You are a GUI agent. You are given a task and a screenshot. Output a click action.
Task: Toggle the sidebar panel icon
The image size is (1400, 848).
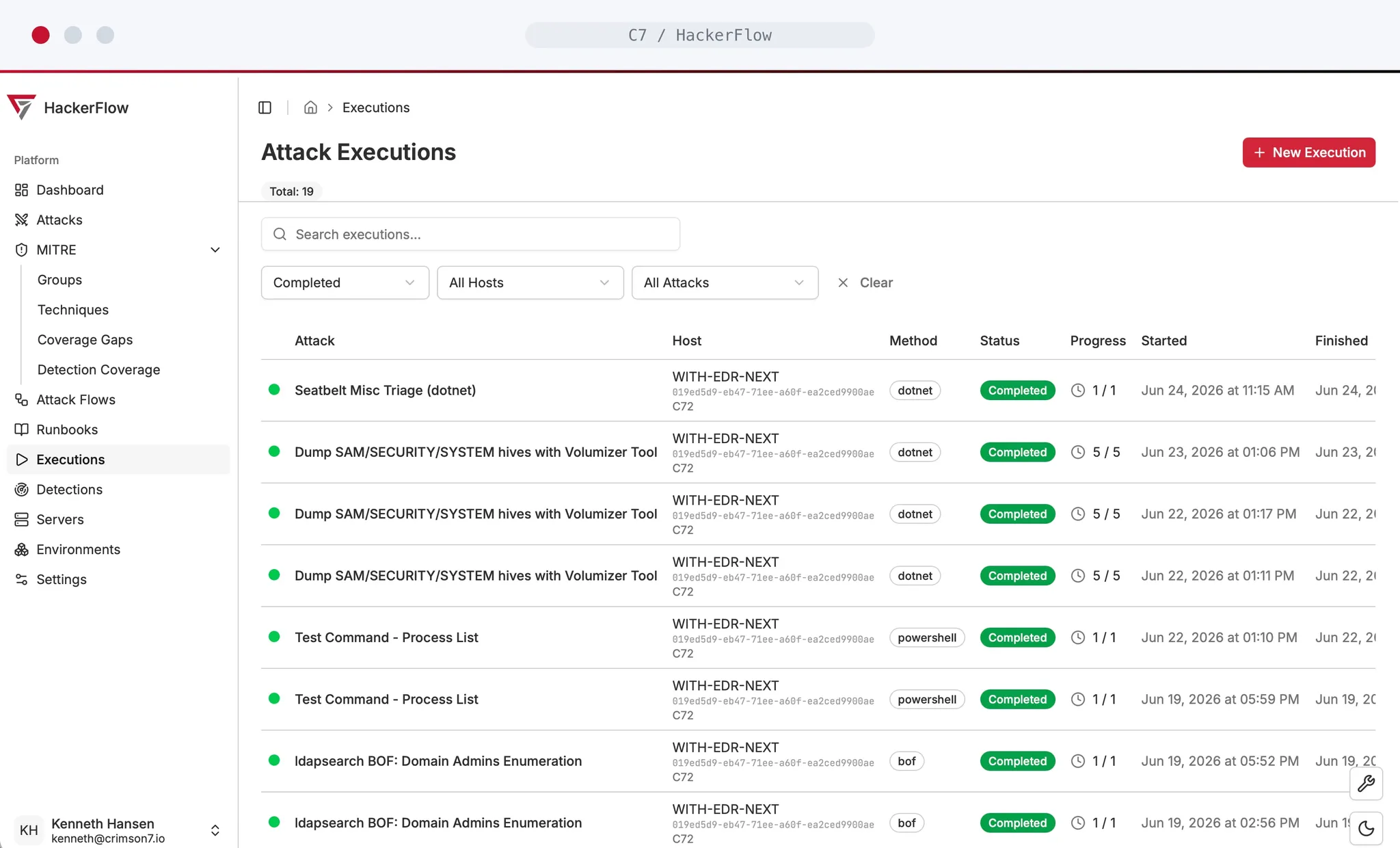pos(265,107)
